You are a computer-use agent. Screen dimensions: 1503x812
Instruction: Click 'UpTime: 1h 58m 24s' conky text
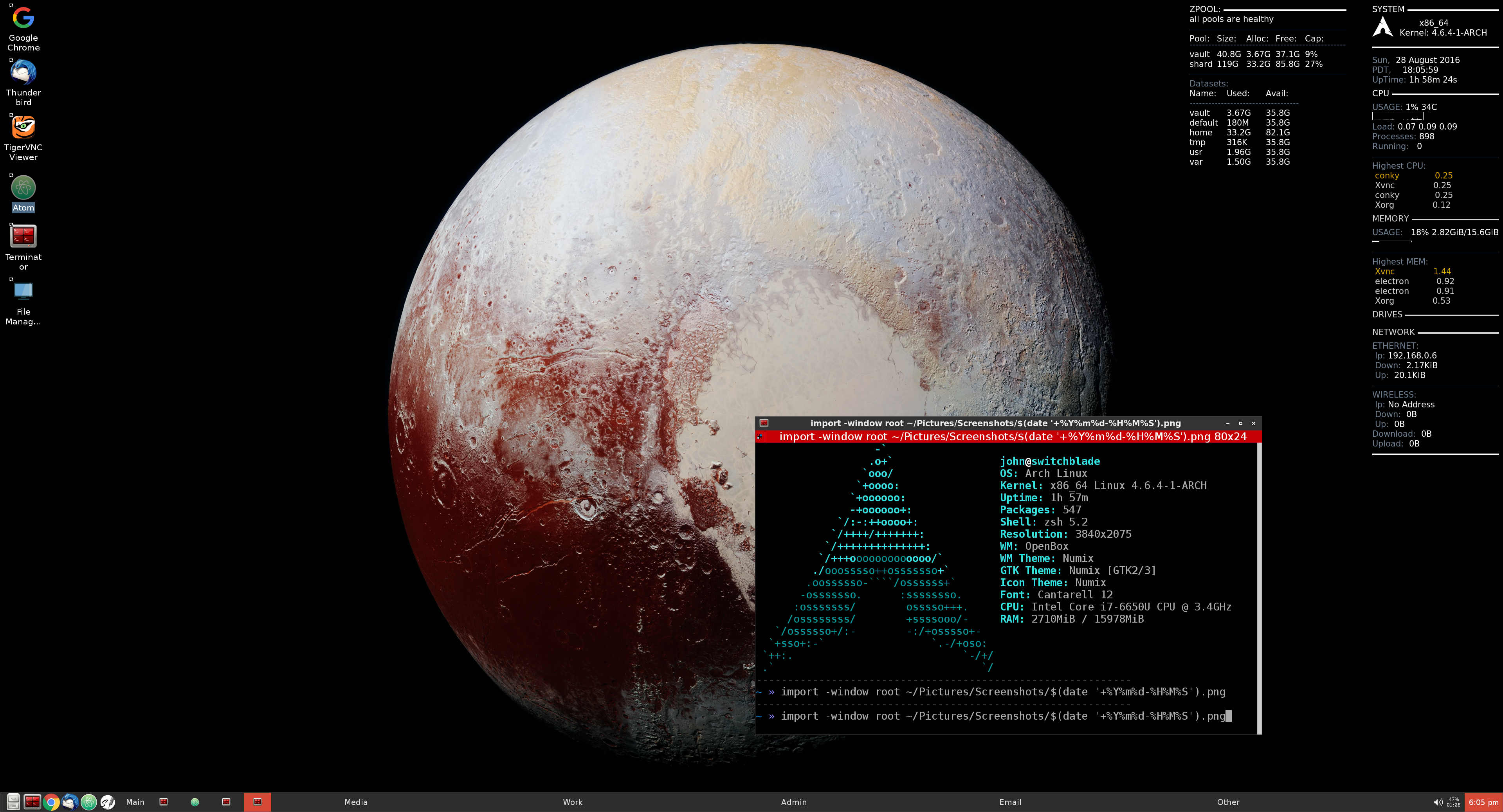pyautogui.click(x=1414, y=79)
